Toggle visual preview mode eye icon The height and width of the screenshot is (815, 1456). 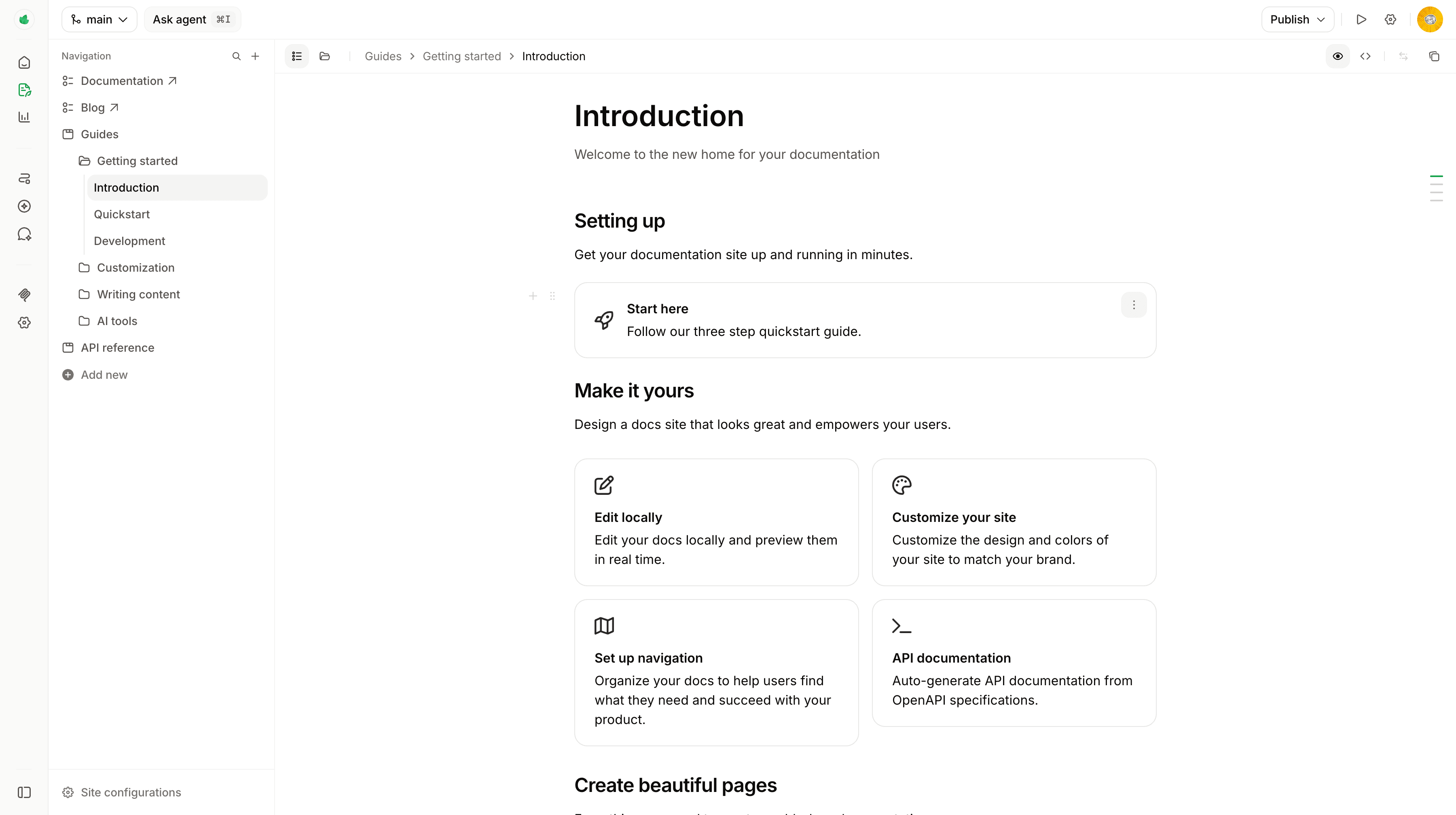pos(1337,56)
